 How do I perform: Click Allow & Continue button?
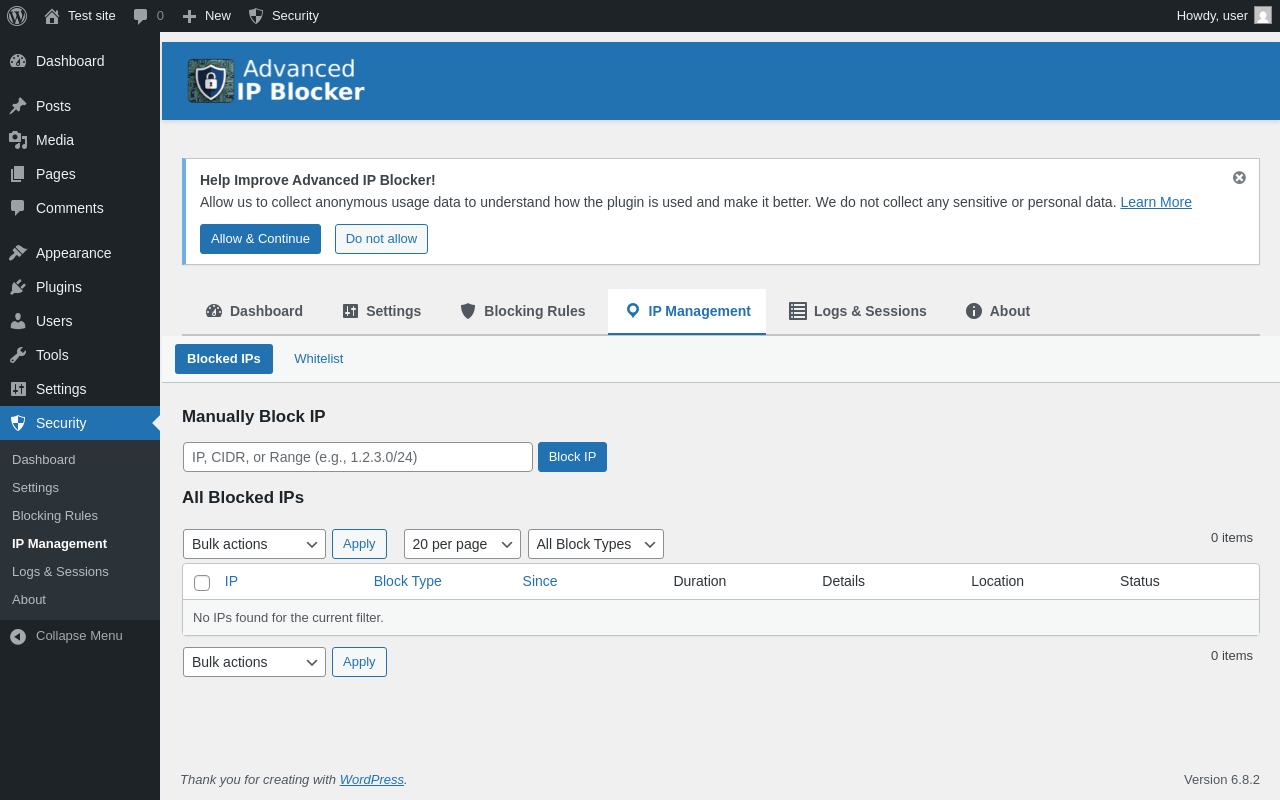pos(260,239)
